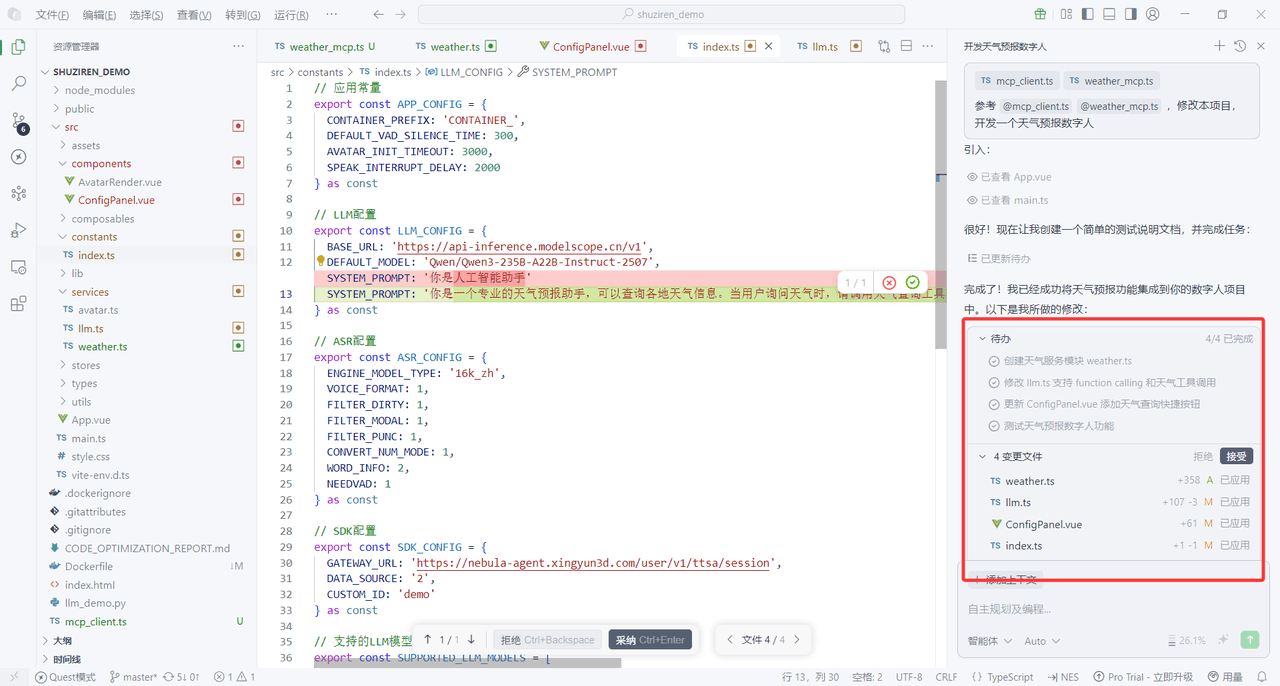Click 拒绝 Ctrl+Backspace button
This screenshot has width=1280, height=686.
pos(548,640)
